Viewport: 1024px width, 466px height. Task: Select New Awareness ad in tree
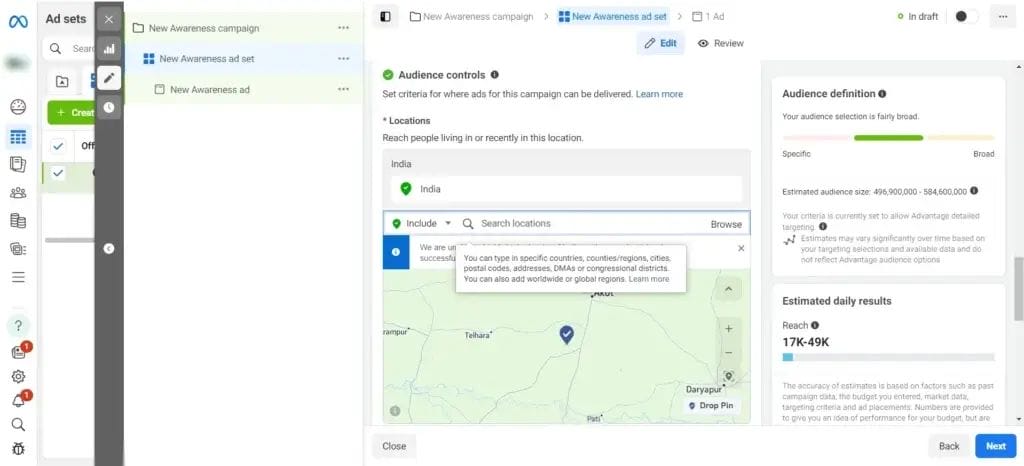[210, 90]
